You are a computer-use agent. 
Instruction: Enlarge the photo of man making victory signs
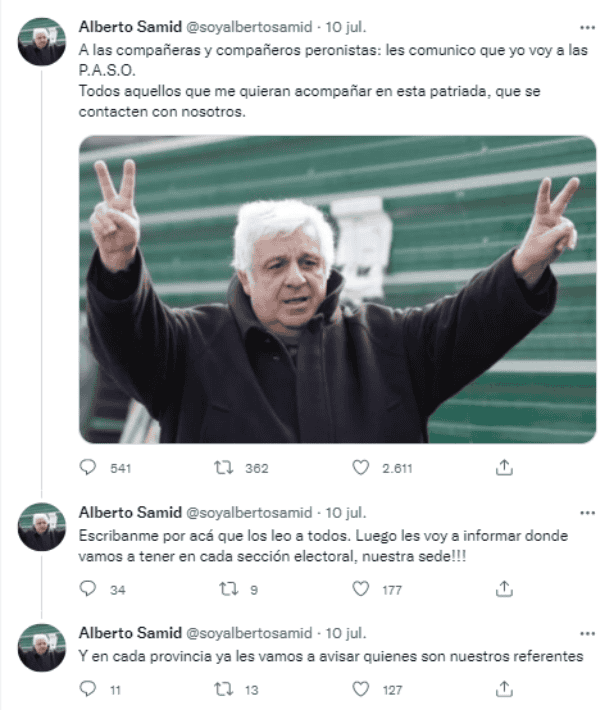(x=337, y=289)
